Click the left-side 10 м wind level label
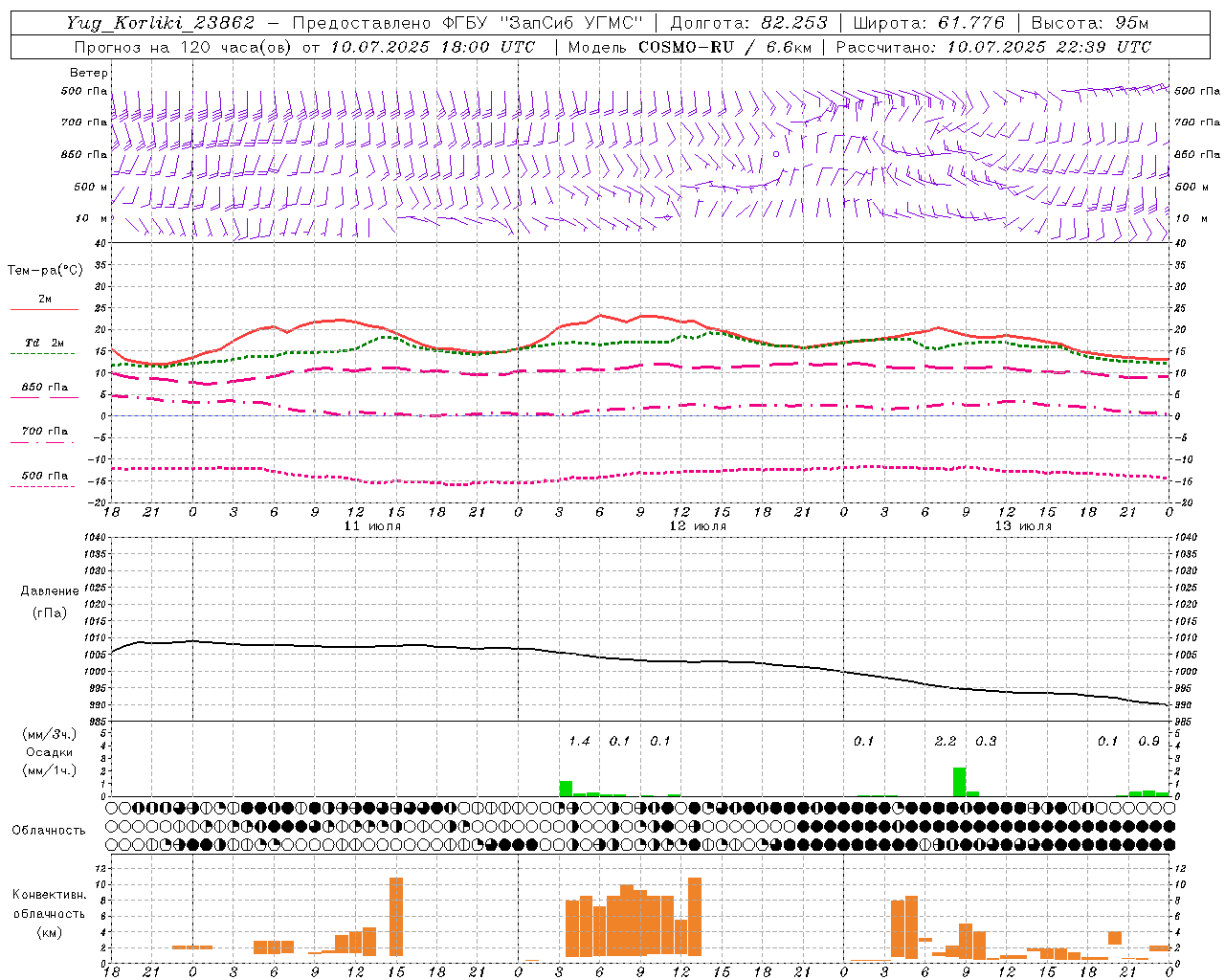 [91, 218]
